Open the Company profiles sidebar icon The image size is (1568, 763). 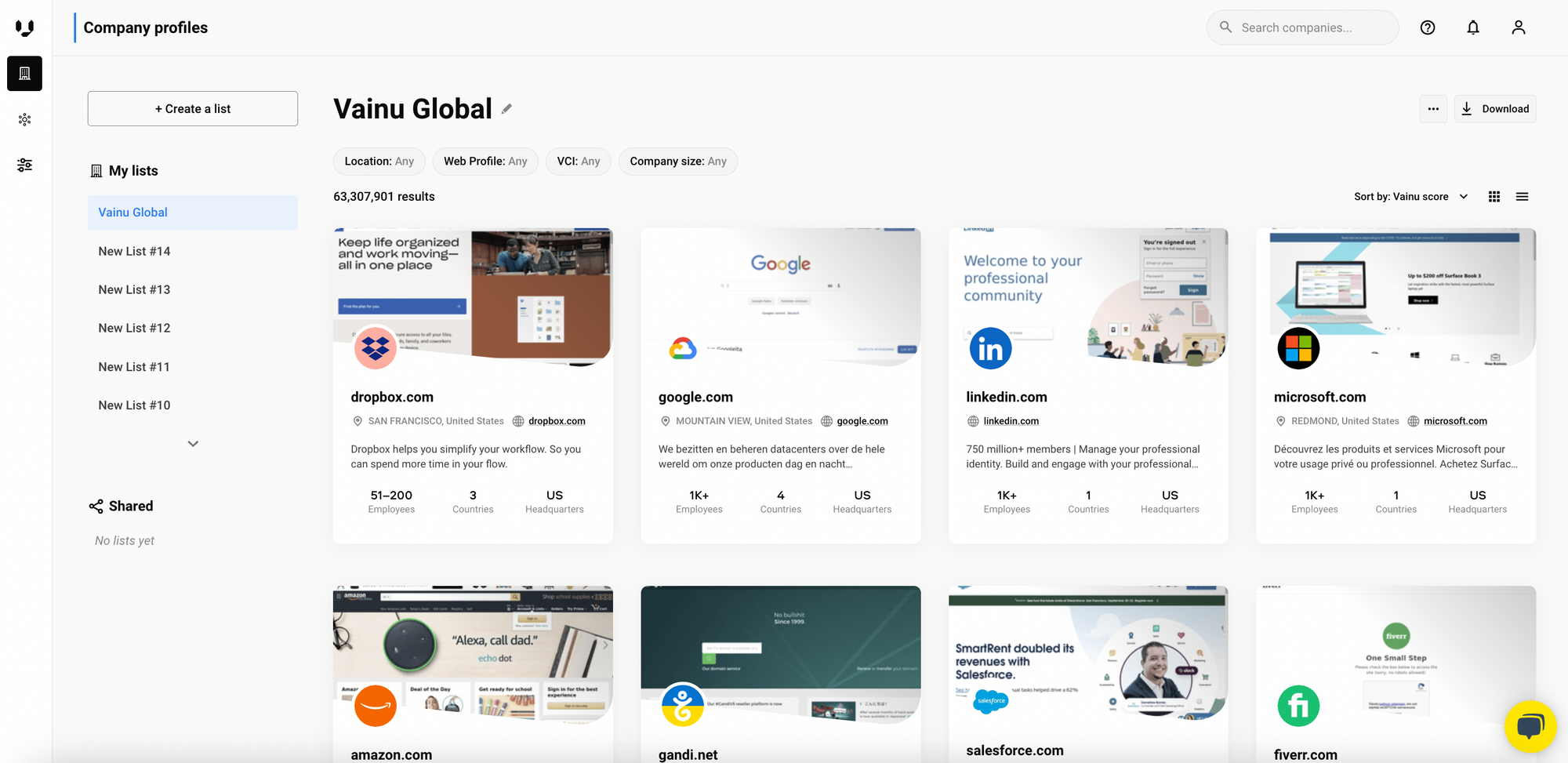[x=24, y=73]
